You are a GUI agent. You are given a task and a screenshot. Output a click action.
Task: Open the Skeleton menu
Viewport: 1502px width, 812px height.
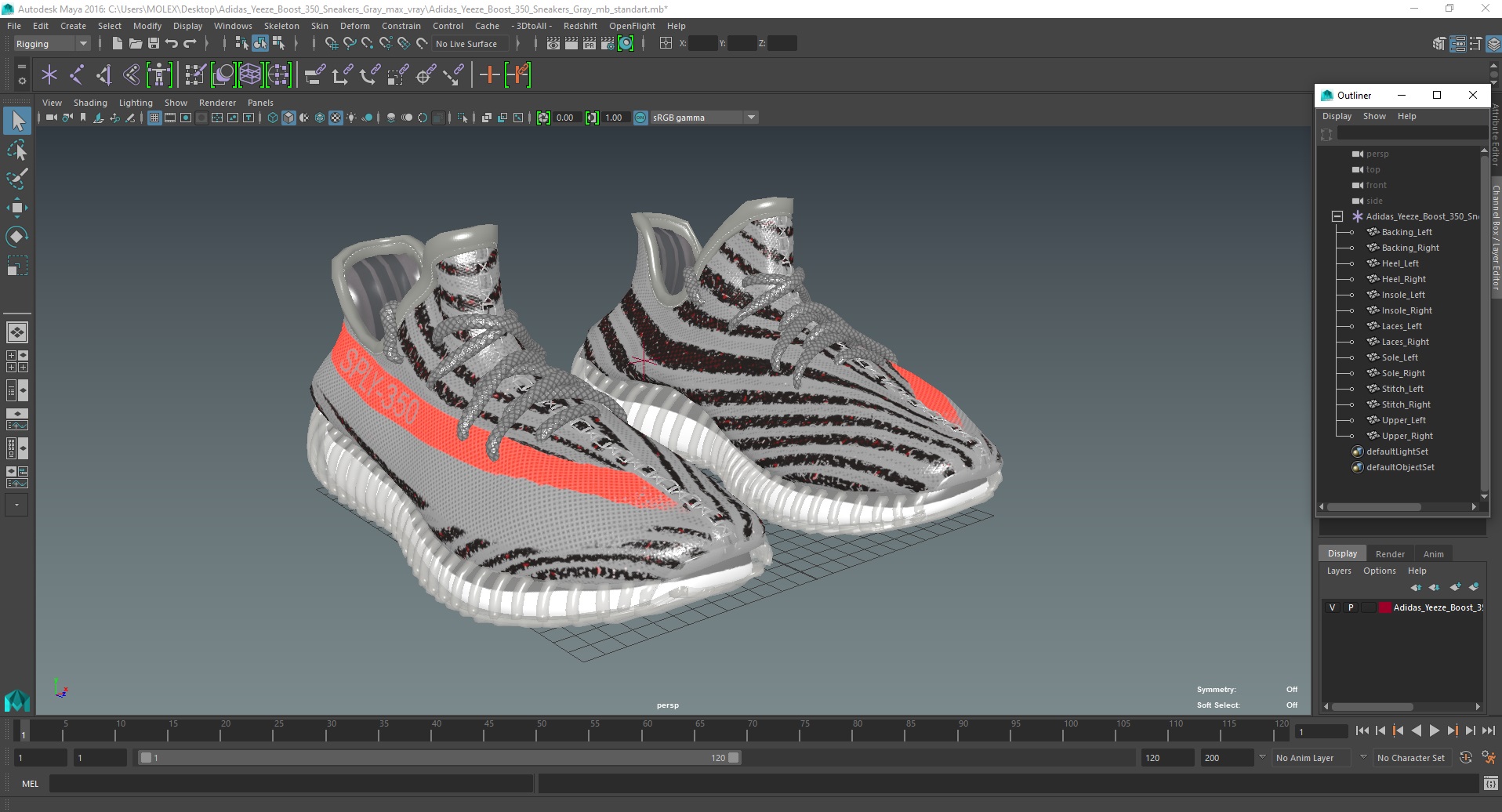click(281, 26)
